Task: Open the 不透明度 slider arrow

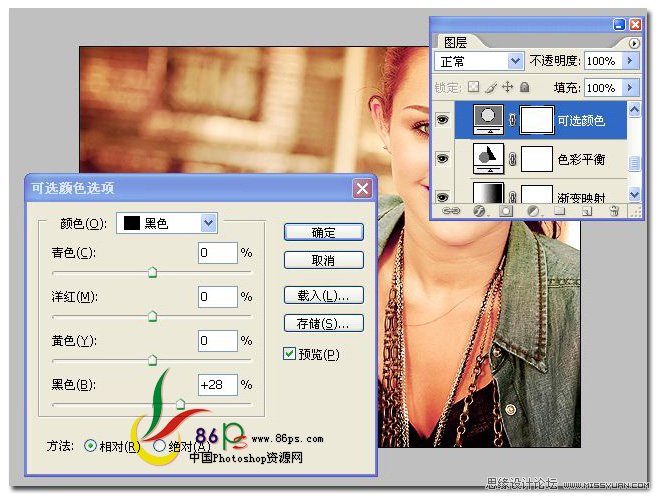Action: click(x=630, y=61)
